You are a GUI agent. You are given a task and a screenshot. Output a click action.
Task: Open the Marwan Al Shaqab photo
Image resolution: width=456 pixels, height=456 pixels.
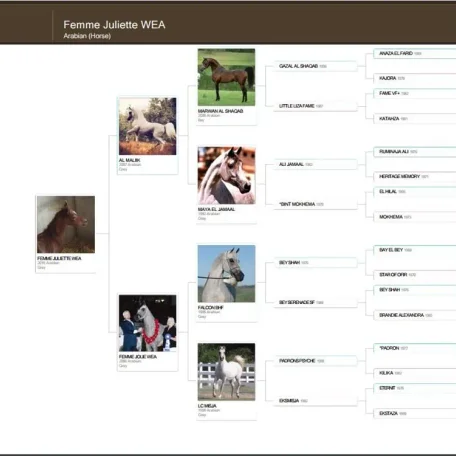coord(226,77)
